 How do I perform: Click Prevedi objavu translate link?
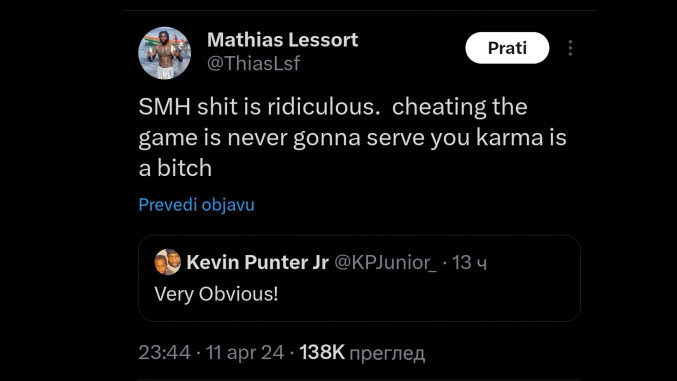[x=196, y=205]
